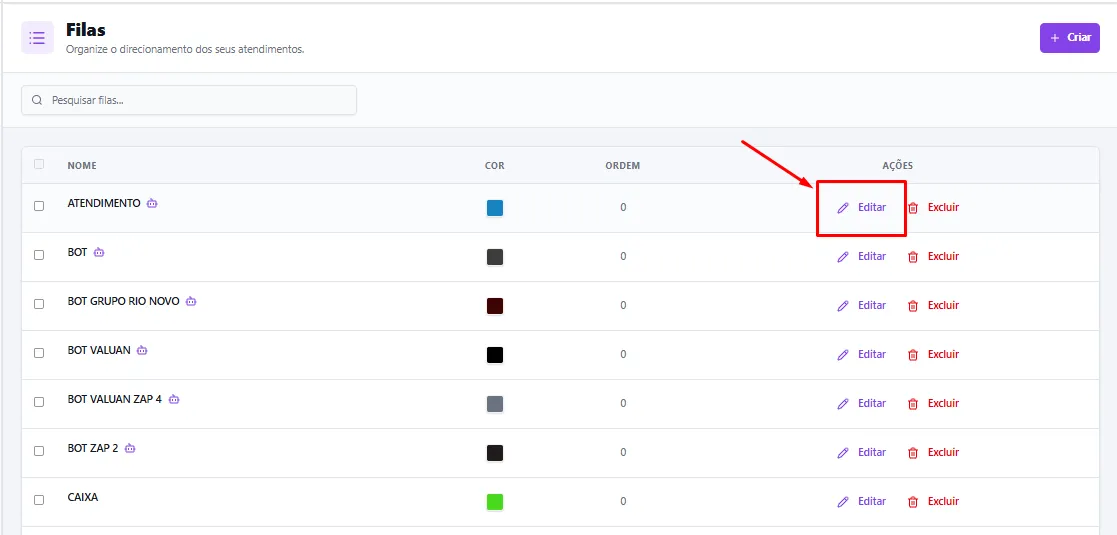The height and width of the screenshot is (535, 1117).
Task: Tick the BOT VALUAN row checkbox
Action: coord(39,353)
